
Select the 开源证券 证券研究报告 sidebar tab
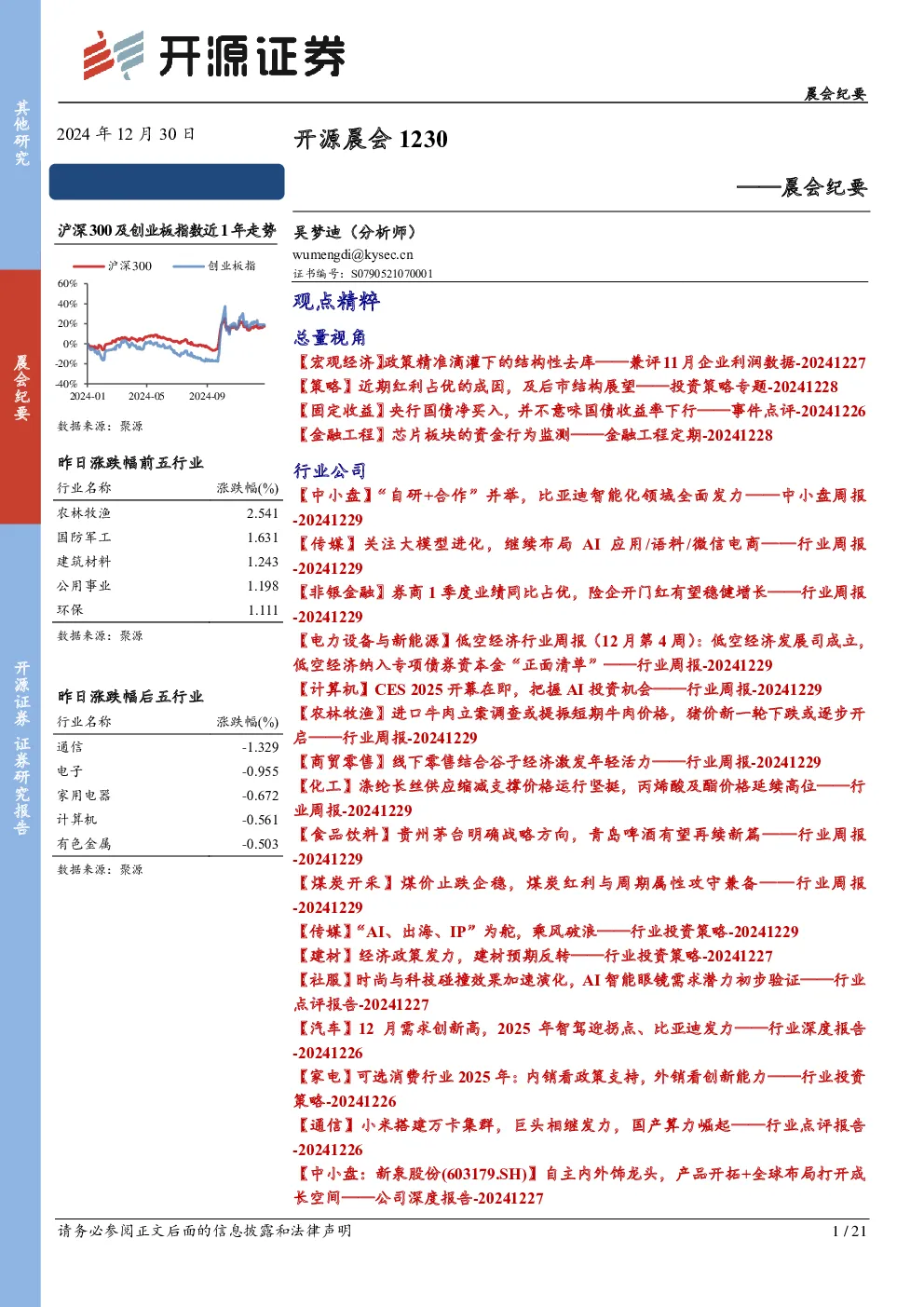pyautogui.click(x=20, y=748)
